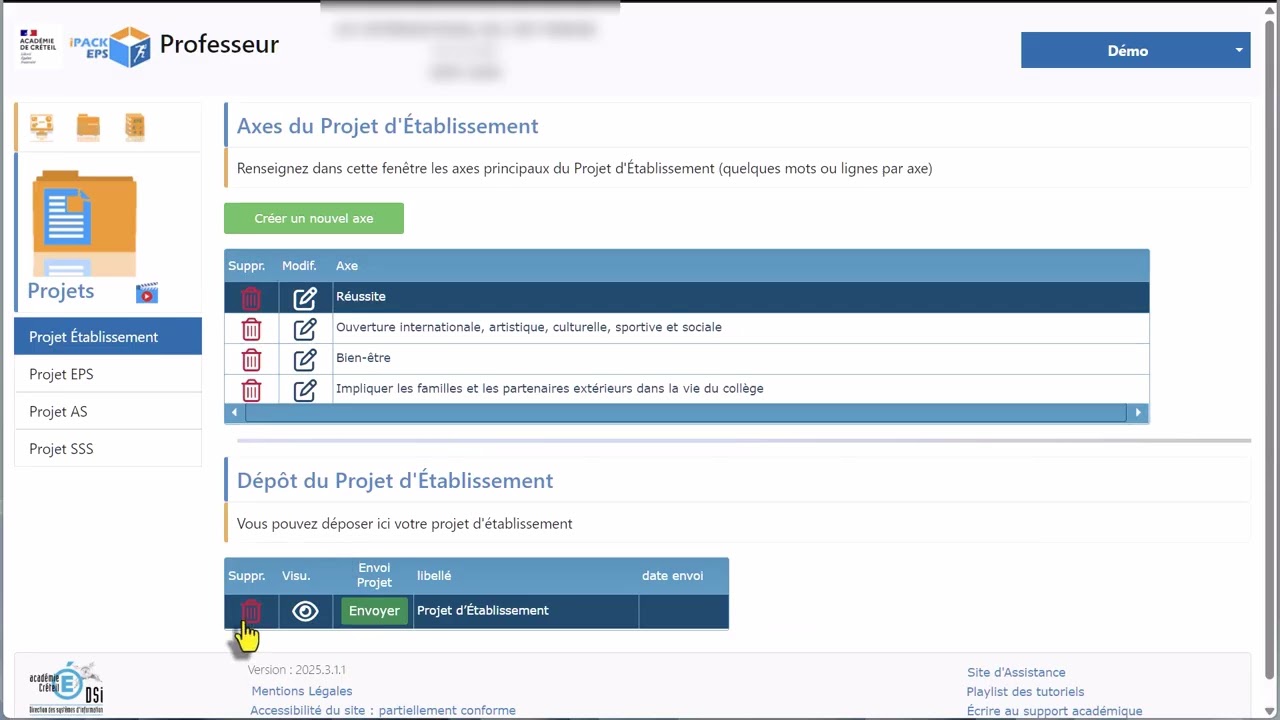This screenshot has width=1280, height=720.
Task: Click the Envoyer button
Action: point(374,611)
